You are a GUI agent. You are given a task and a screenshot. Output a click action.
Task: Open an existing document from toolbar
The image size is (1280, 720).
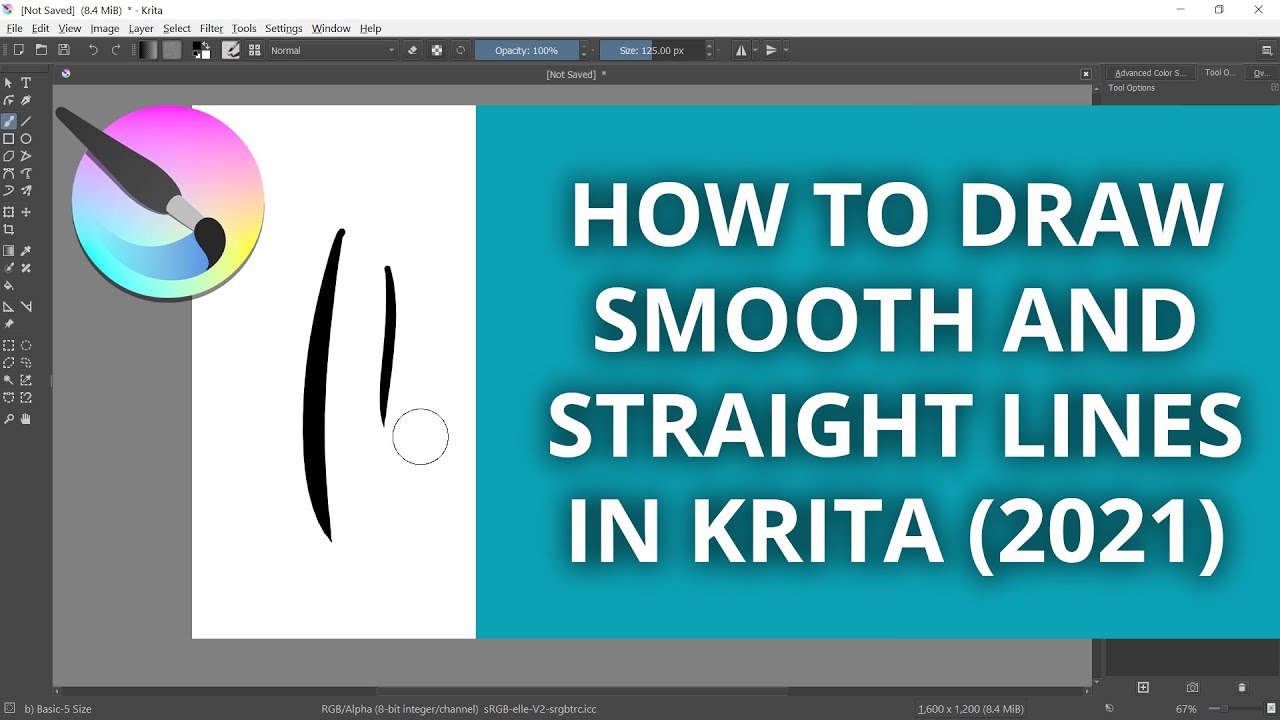coord(41,50)
